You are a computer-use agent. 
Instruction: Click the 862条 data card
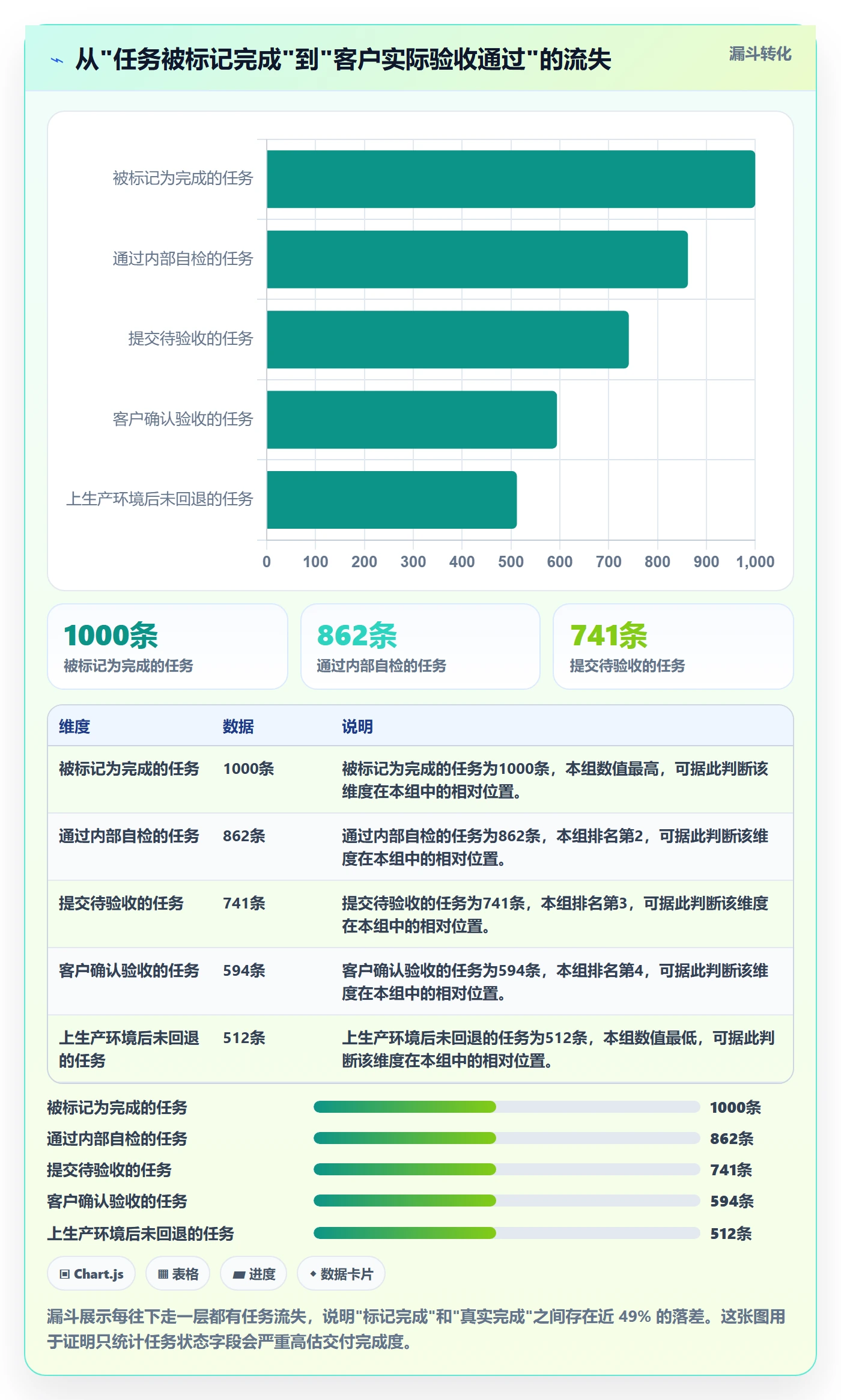click(x=421, y=647)
